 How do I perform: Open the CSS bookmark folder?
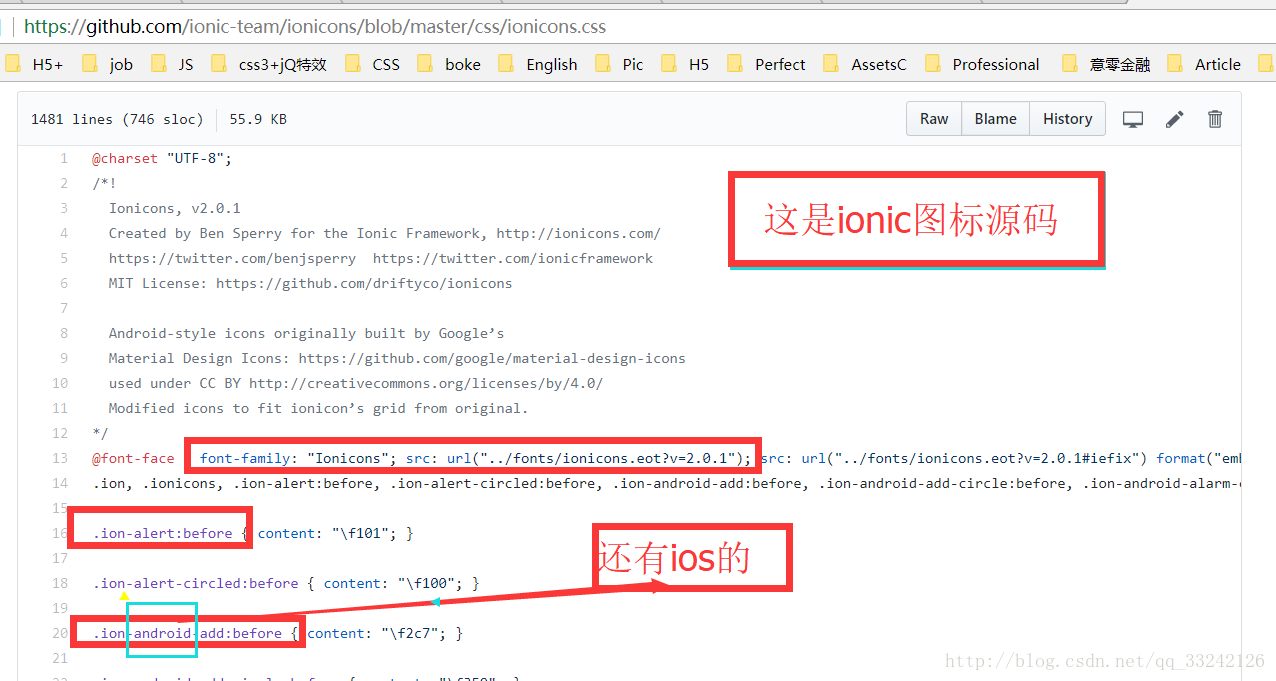click(372, 64)
